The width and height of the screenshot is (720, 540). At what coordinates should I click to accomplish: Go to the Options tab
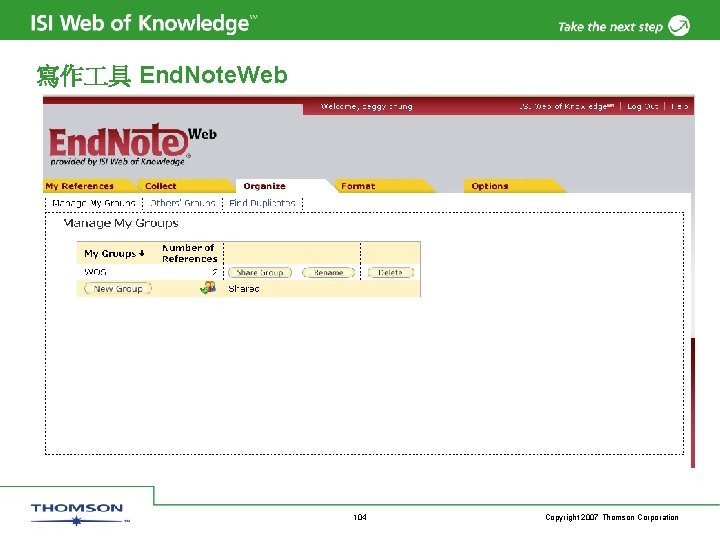[x=489, y=186]
